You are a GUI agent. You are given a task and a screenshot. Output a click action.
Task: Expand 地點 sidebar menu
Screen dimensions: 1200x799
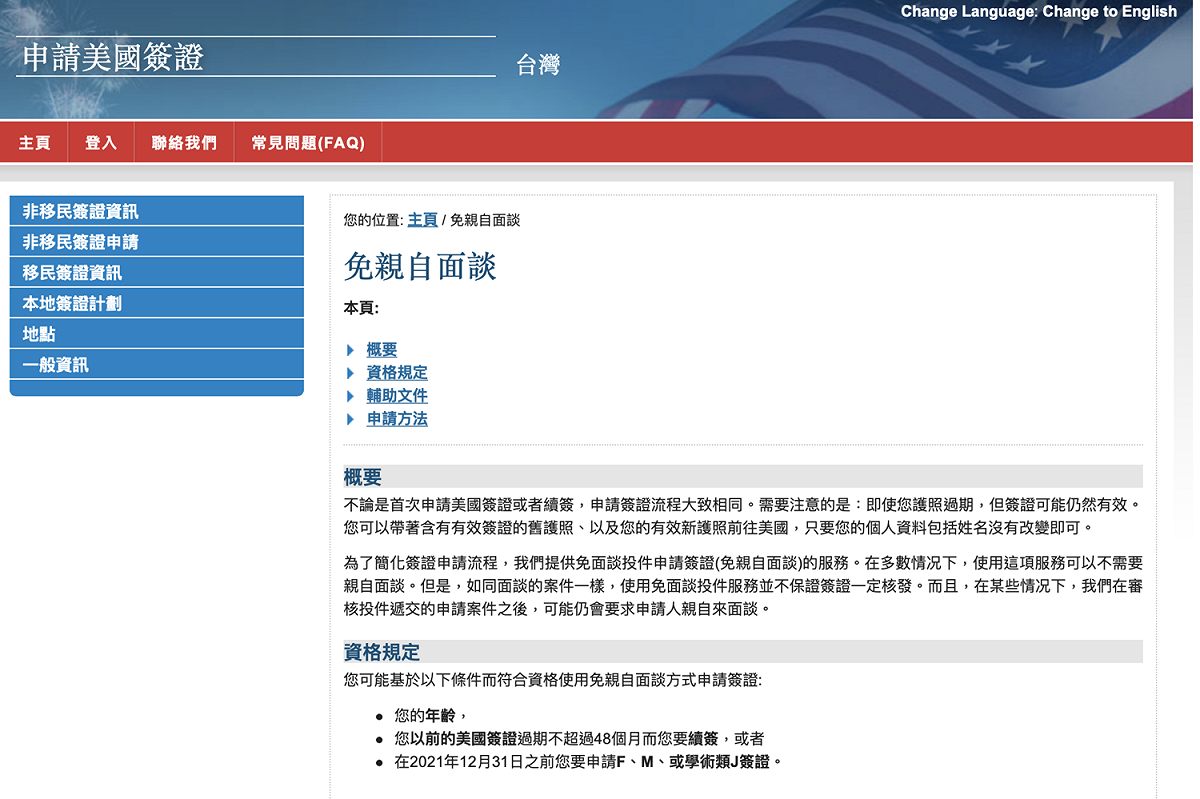point(156,334)
